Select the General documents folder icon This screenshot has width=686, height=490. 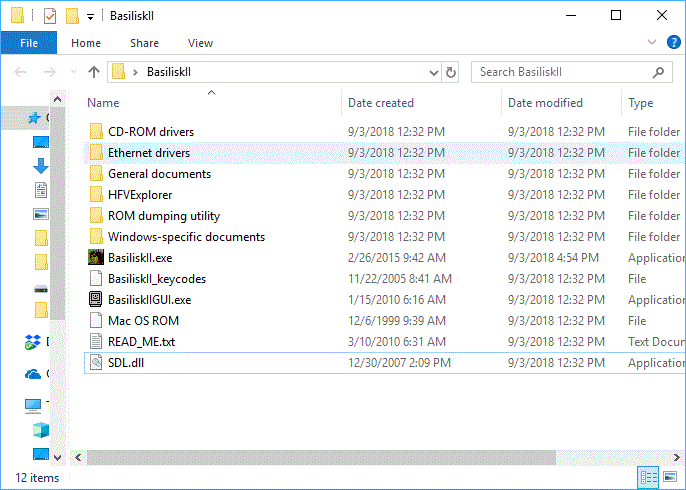pos(96,173)
